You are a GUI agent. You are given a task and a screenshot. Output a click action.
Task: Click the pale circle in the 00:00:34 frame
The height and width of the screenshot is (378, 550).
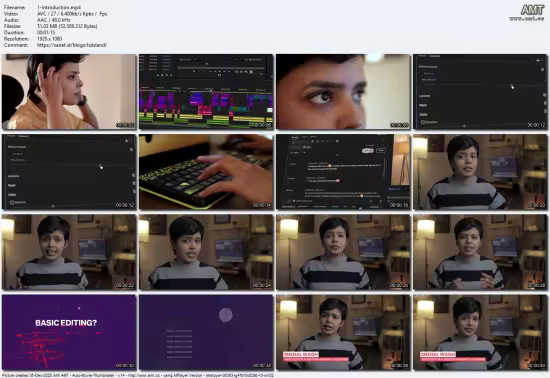[226, 315]
